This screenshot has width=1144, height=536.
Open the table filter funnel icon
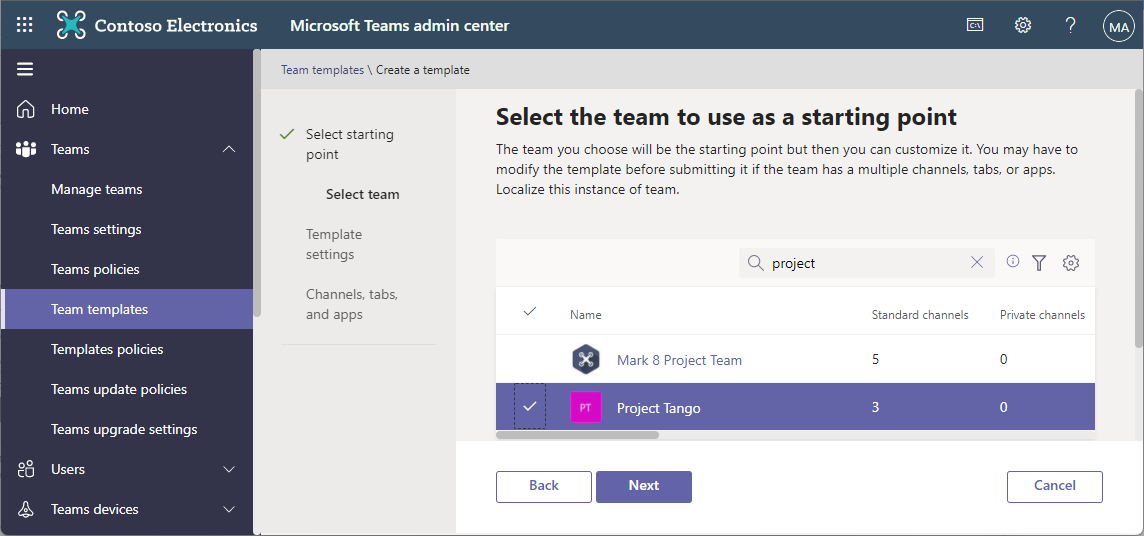1039,263
